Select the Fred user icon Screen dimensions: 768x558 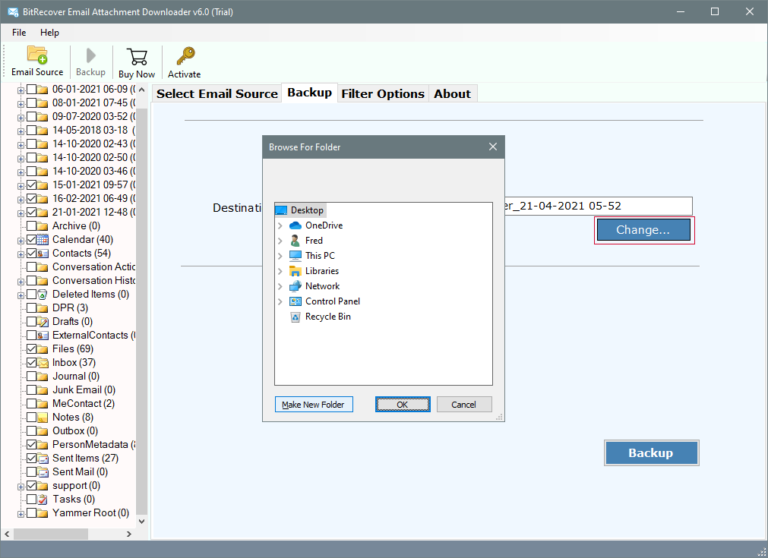[x=295, y=241]
